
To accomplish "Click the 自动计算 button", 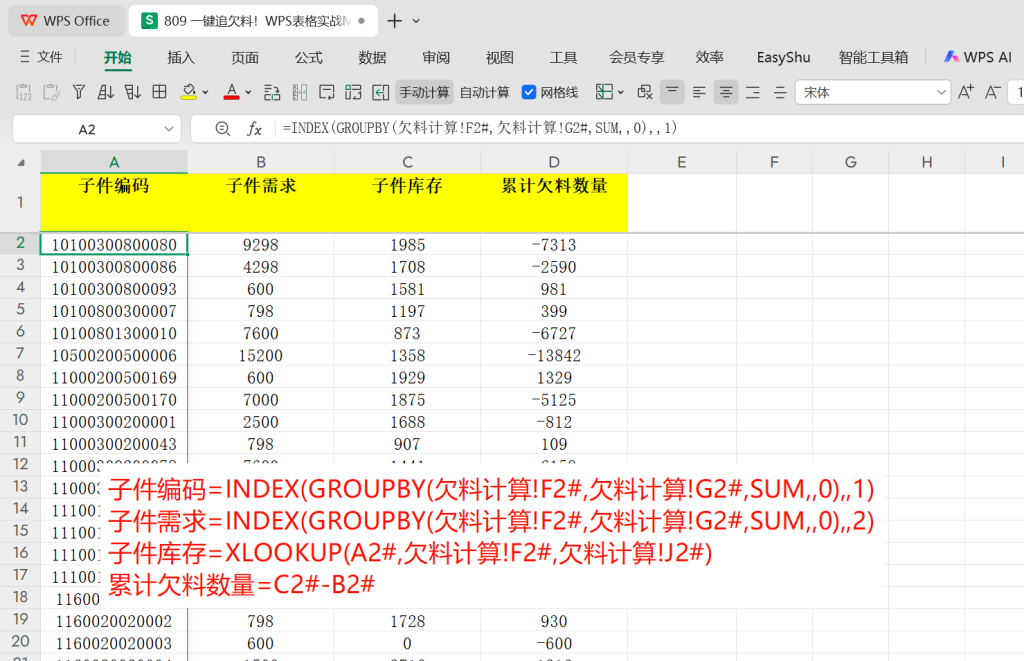I will pyautogui.click(x=485, y=92).
